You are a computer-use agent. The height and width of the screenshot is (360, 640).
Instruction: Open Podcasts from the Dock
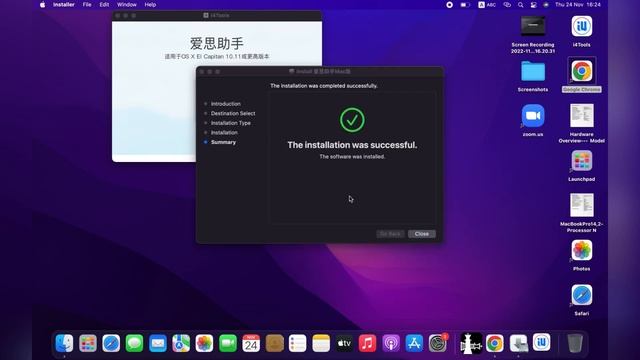pos(391,343)
